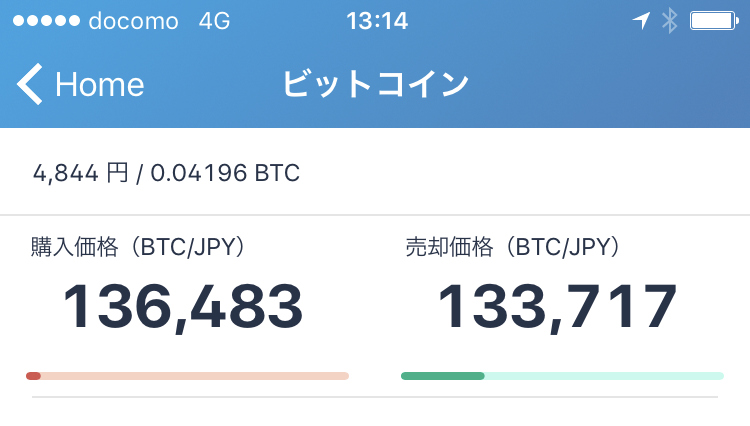Tap the 購入価格 (BTC/JPY) label
Screen dimensions: 750x426
139,247
